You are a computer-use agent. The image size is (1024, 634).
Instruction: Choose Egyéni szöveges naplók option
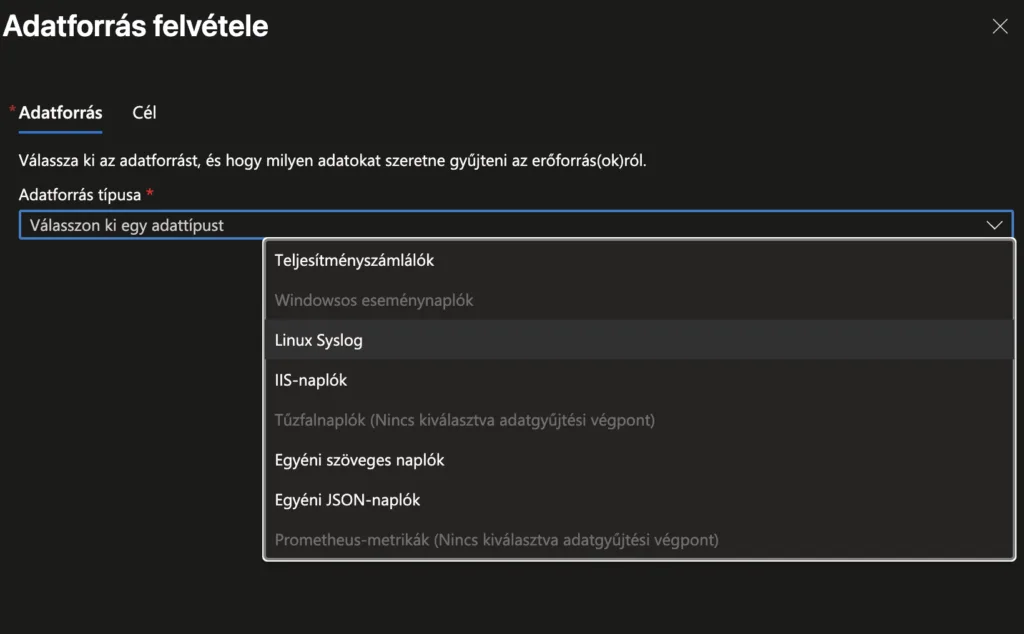[359, 460]
